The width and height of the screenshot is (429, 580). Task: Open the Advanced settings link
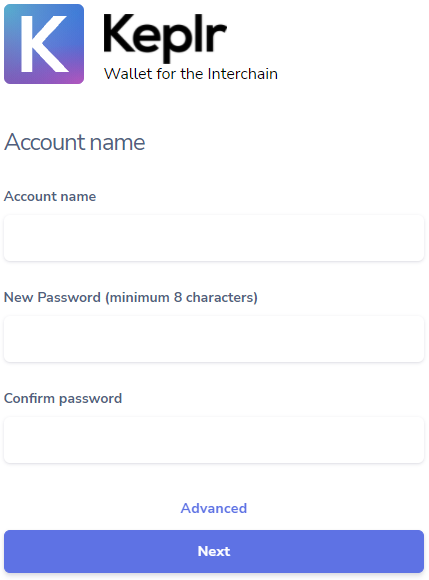(214, 508)
